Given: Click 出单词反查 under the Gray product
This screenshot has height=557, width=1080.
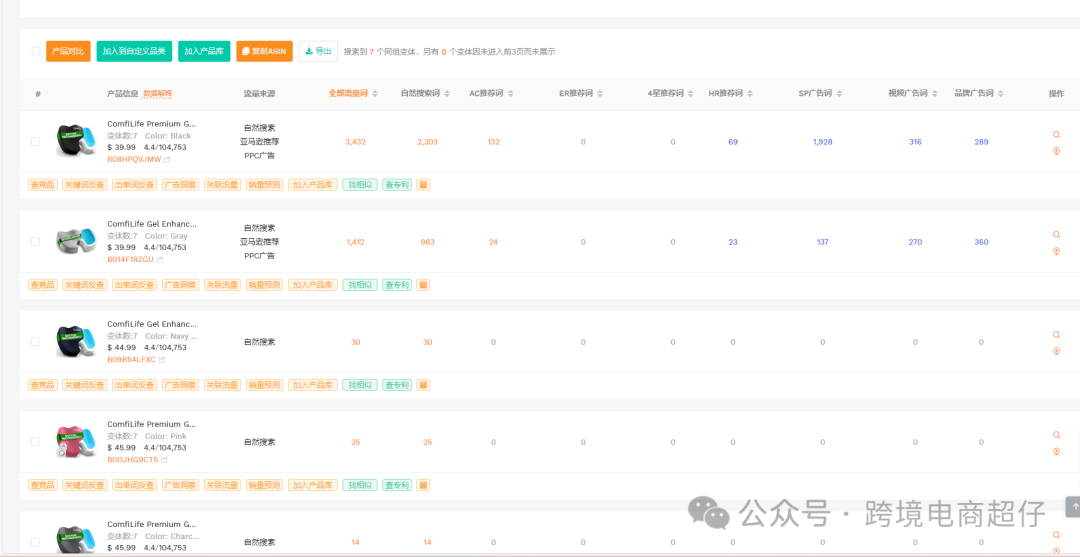Looking at the screenshot, I should [134, 284].
